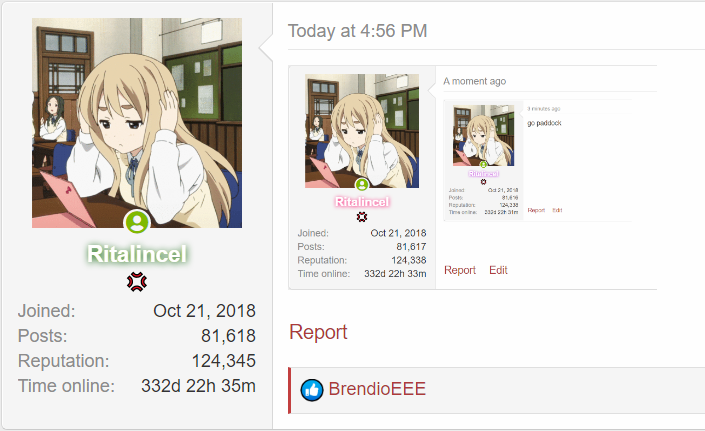This screenshot has width=705, height=431.
Task: Open the medium nested Ritalincel avatar image
Action: [362, 131]
